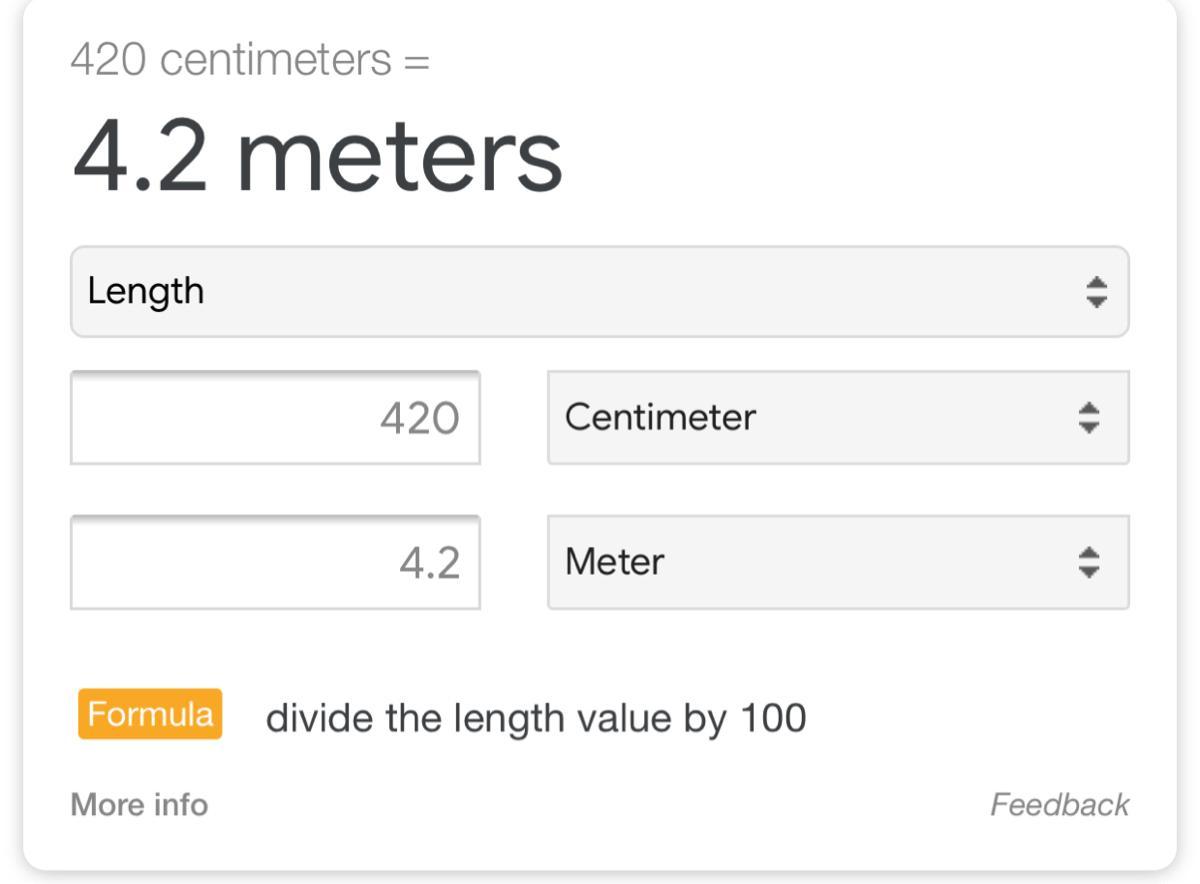The width and height of the screenshot is (1200, 884).
Task: Open the Length unit category dropdown
Action: (600, 292)
